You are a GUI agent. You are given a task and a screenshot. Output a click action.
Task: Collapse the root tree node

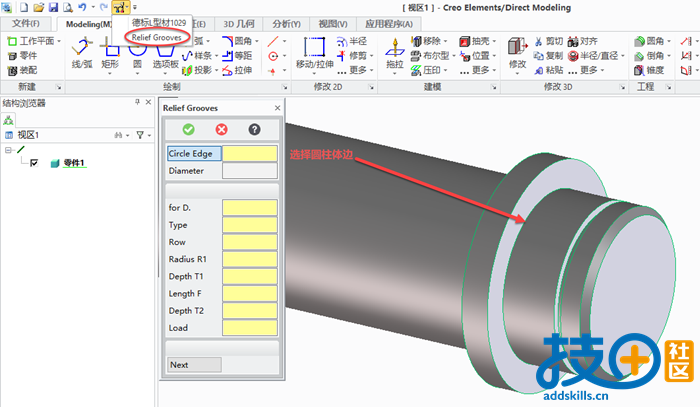tap(8, 150)
